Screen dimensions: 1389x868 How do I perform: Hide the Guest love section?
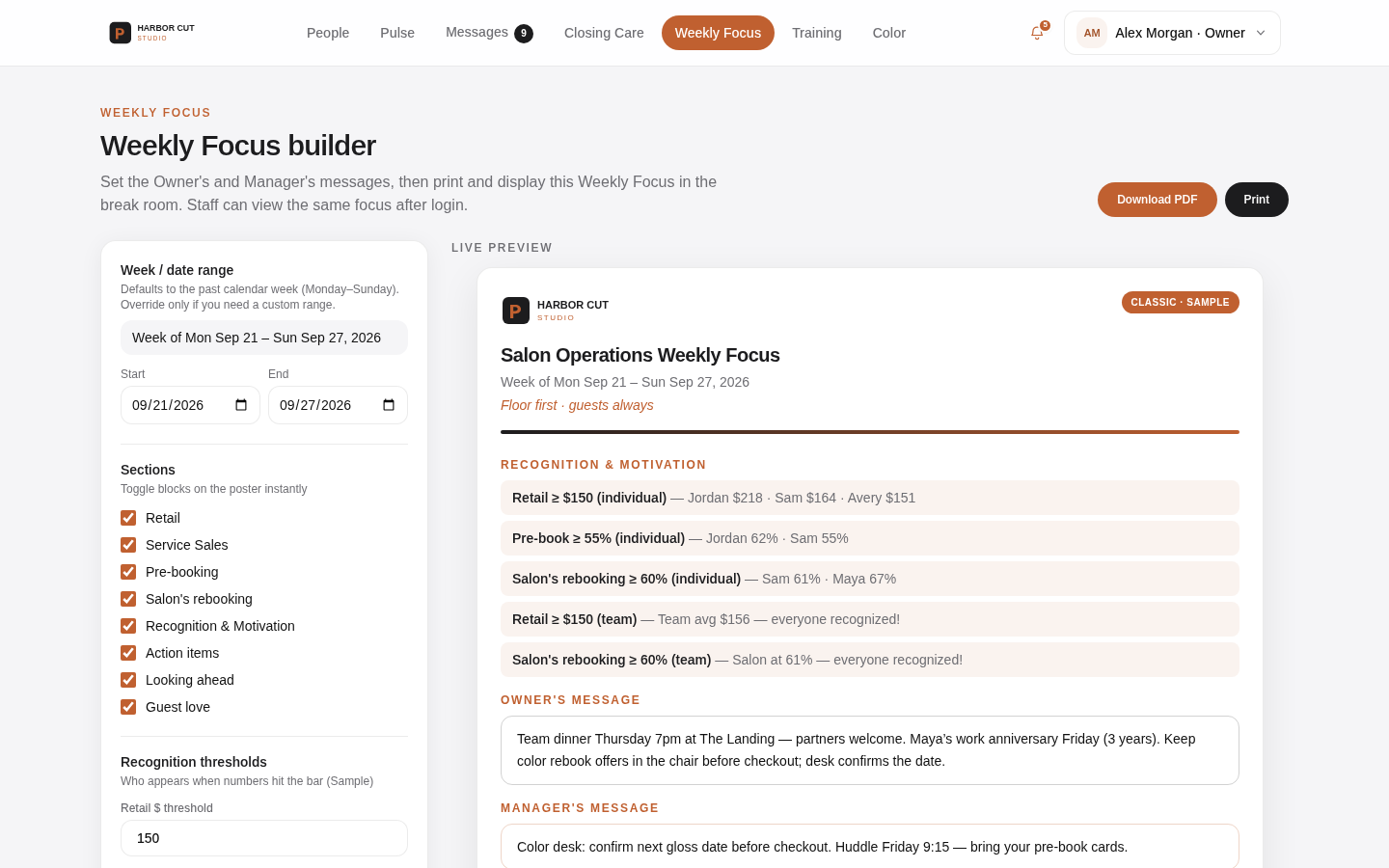point(128,707)
